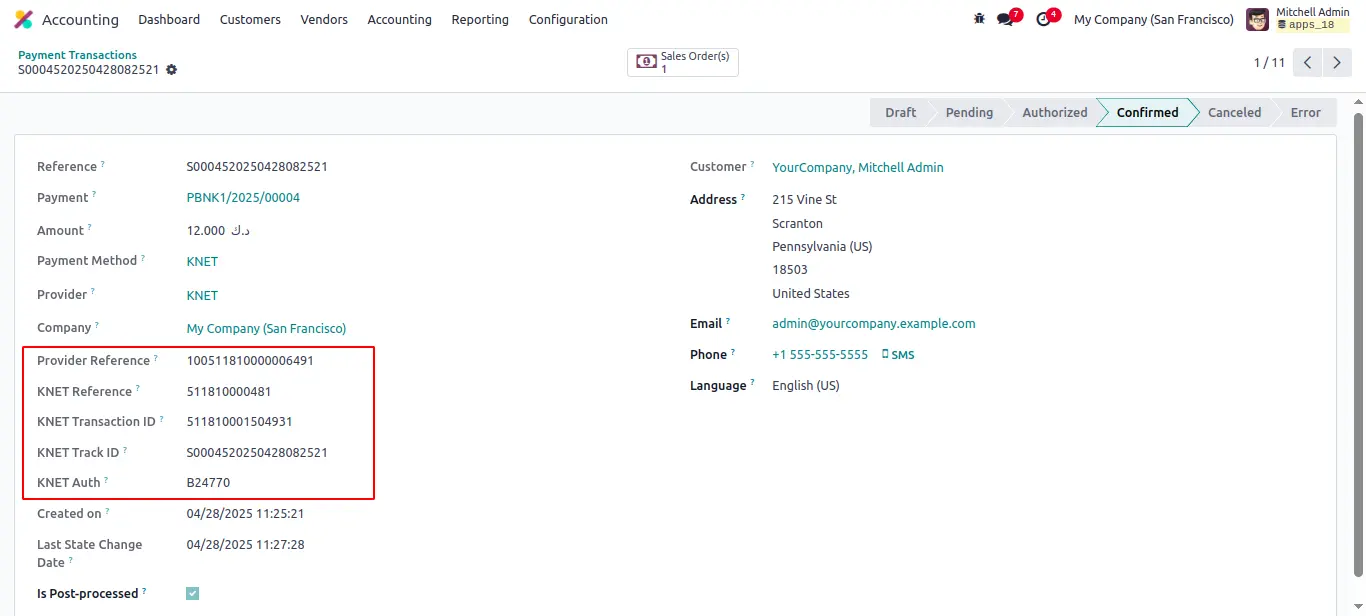
Task: Click help tooltip icon beside KNET Auth label
Action: click(x=106, y=479)
